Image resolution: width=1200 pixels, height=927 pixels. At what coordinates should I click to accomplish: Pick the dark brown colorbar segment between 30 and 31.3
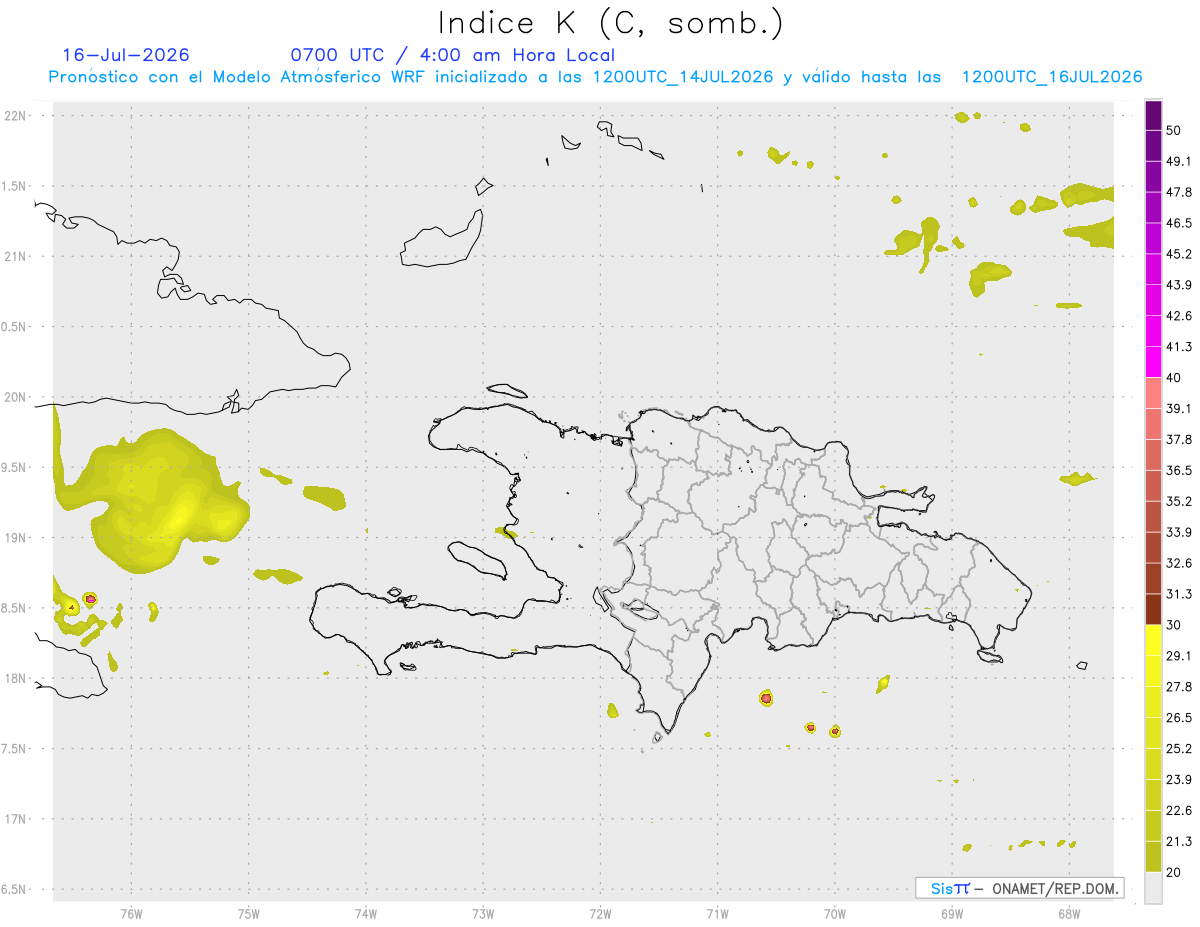(x=1153, y=609)
